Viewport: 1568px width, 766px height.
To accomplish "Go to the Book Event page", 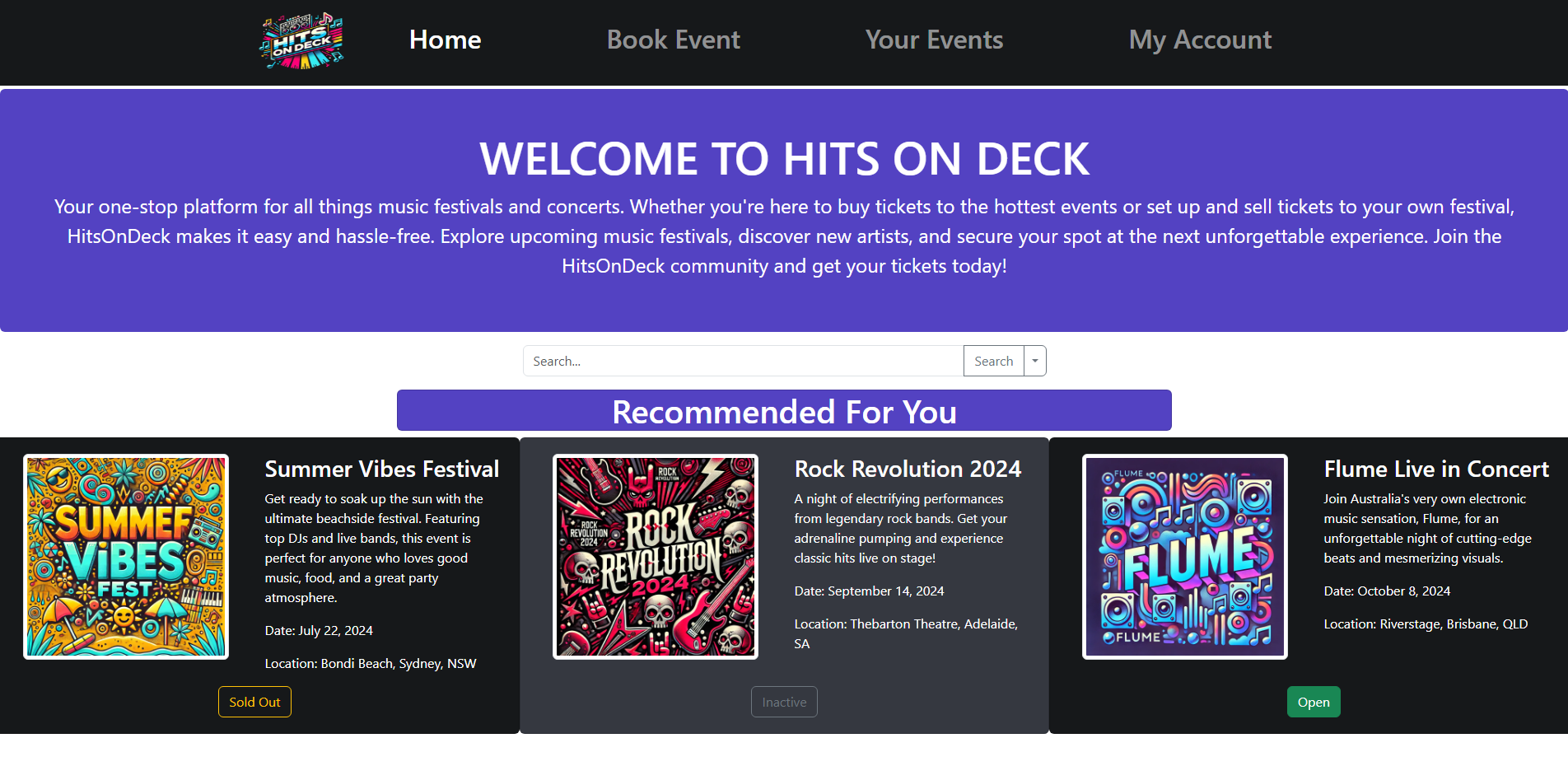I will click(673, 40).
